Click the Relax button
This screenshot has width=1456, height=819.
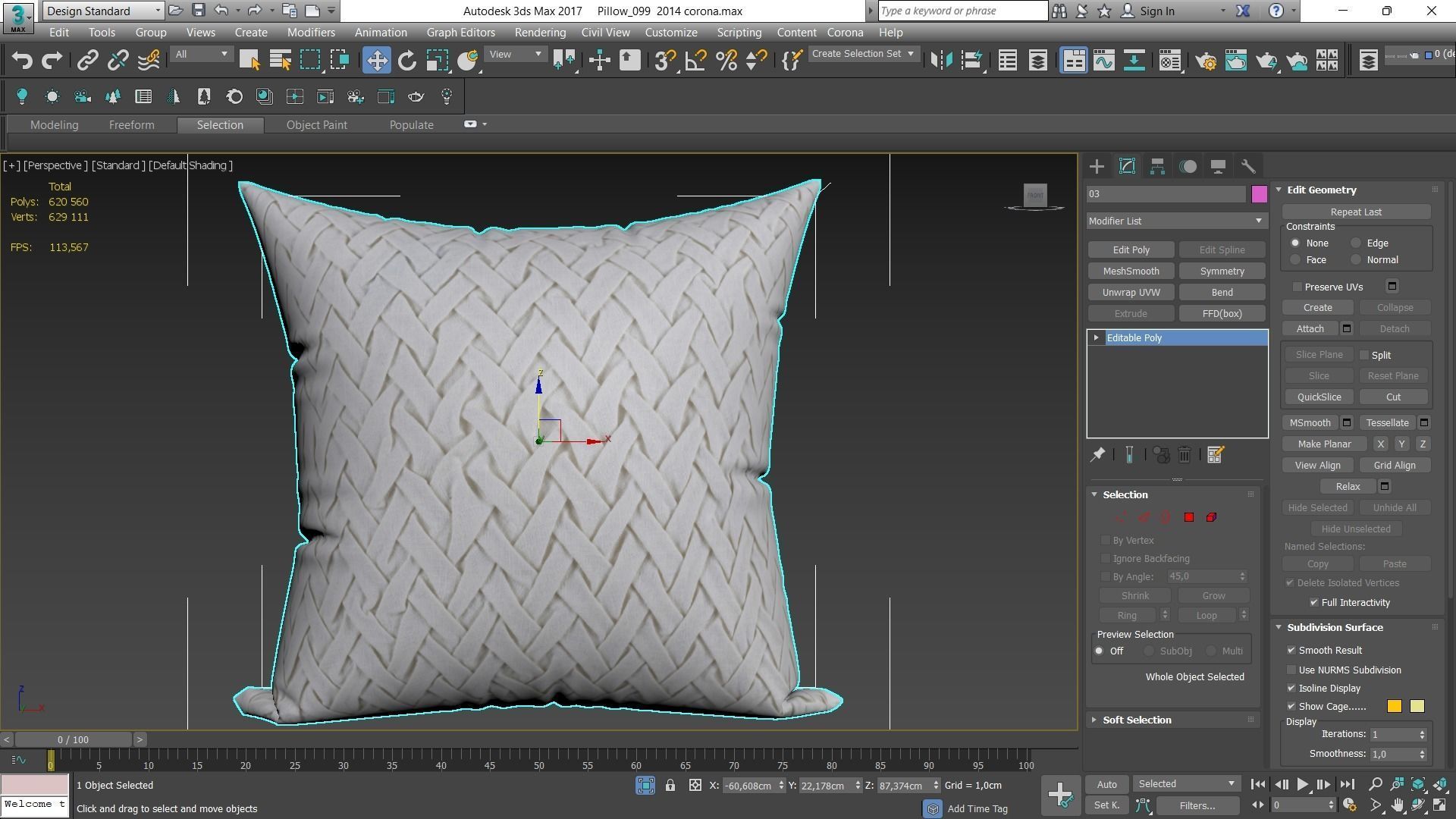pos(1348,487)
